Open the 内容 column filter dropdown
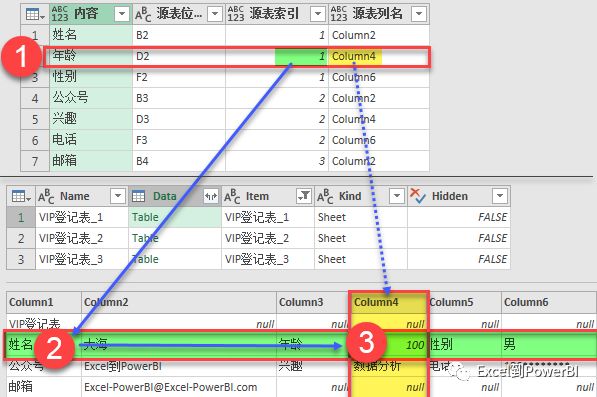Screen dimensions: 597x397 coord(122,14)
